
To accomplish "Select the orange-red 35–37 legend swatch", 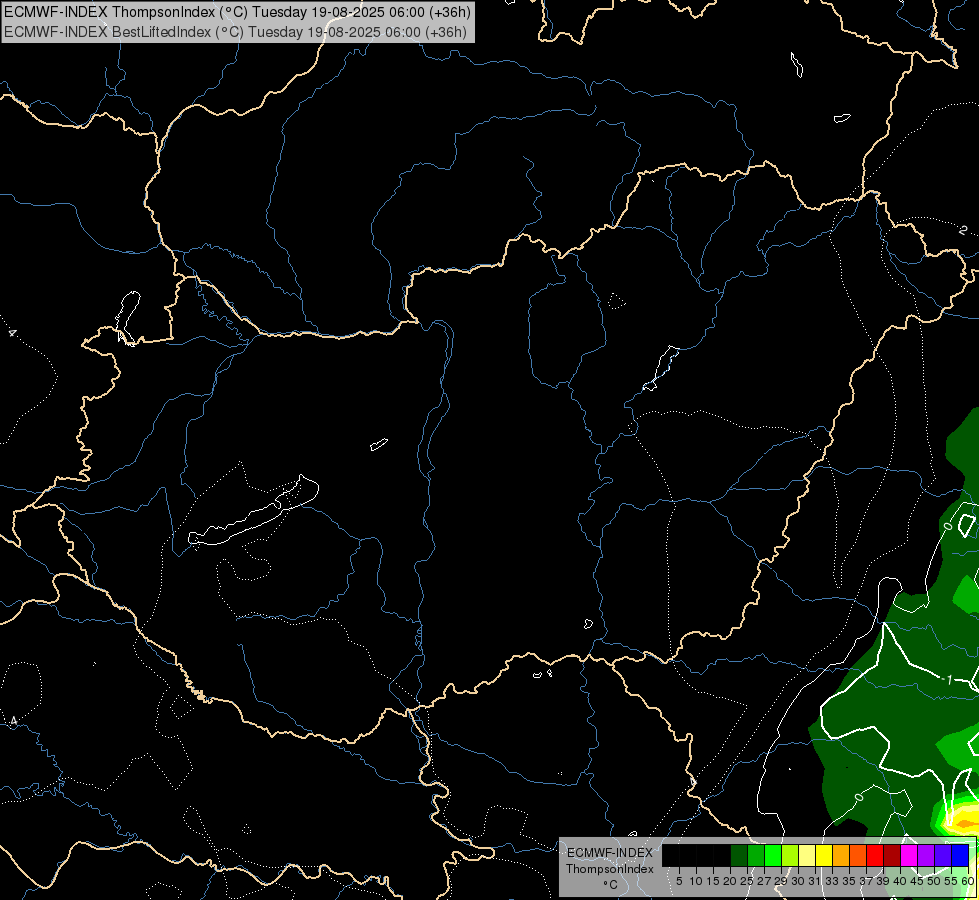I will (x=858, y=855).
